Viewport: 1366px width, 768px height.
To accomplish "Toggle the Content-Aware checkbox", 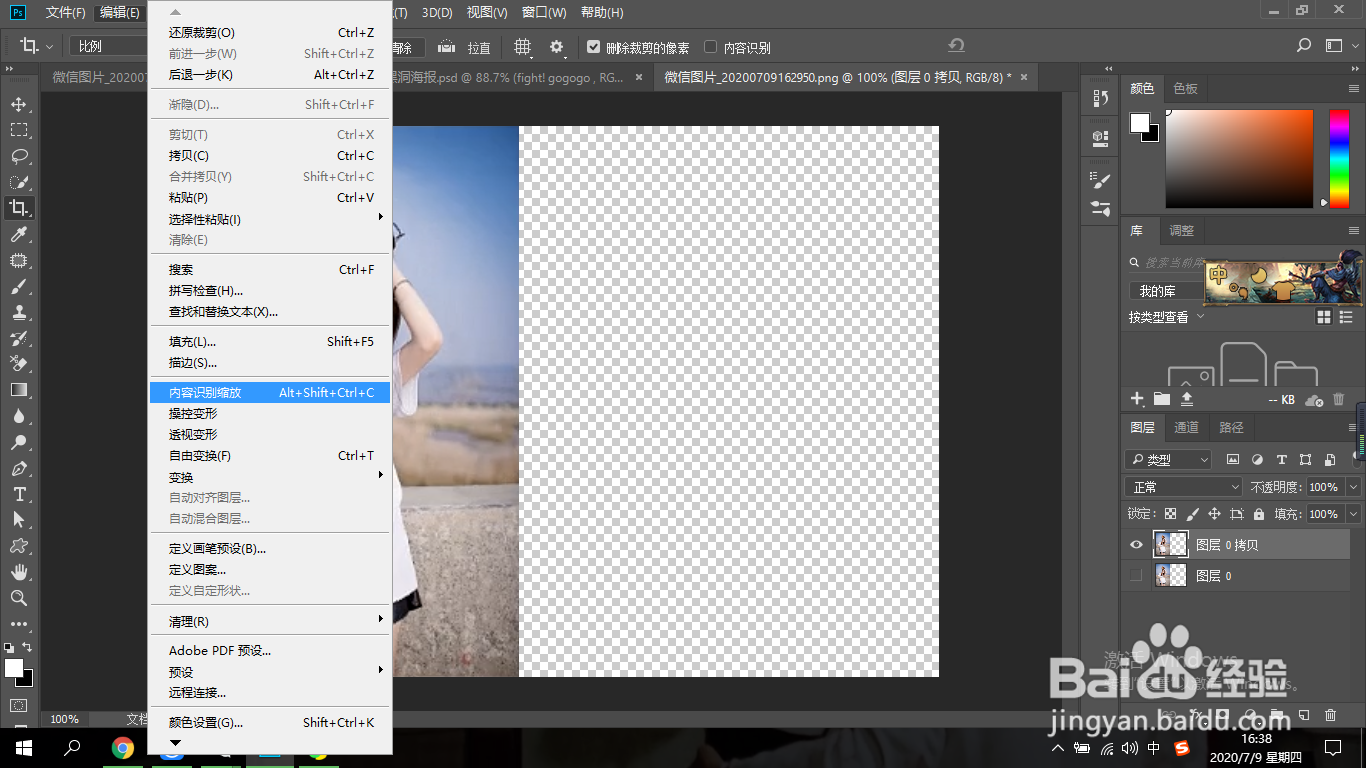I will [711, 47].
